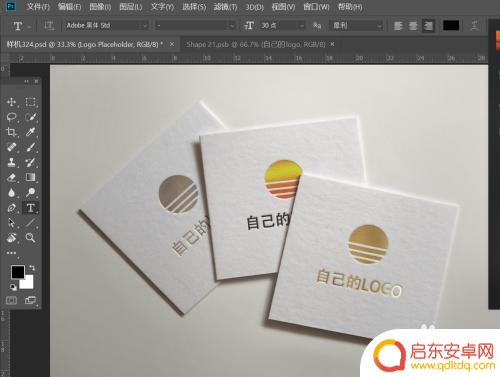
Task: Toggle text orientation in options bar
Action: (49, 26)
